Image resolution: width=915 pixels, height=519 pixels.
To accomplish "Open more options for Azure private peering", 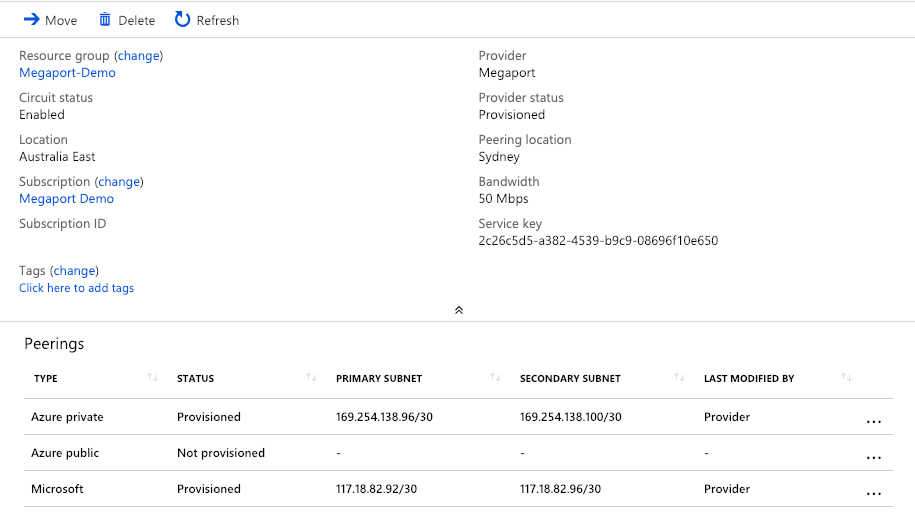I will [873, 422].
